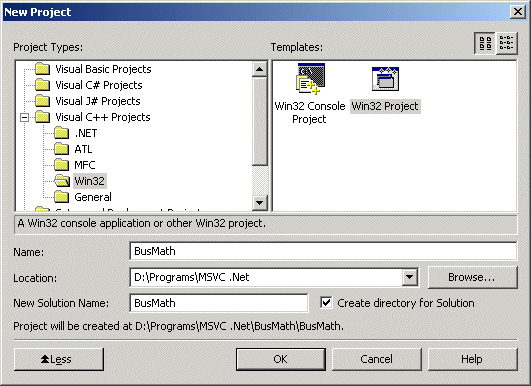
Task: Uncheck Create directory for Solution checkbox
Action: (x=326, y=302)
